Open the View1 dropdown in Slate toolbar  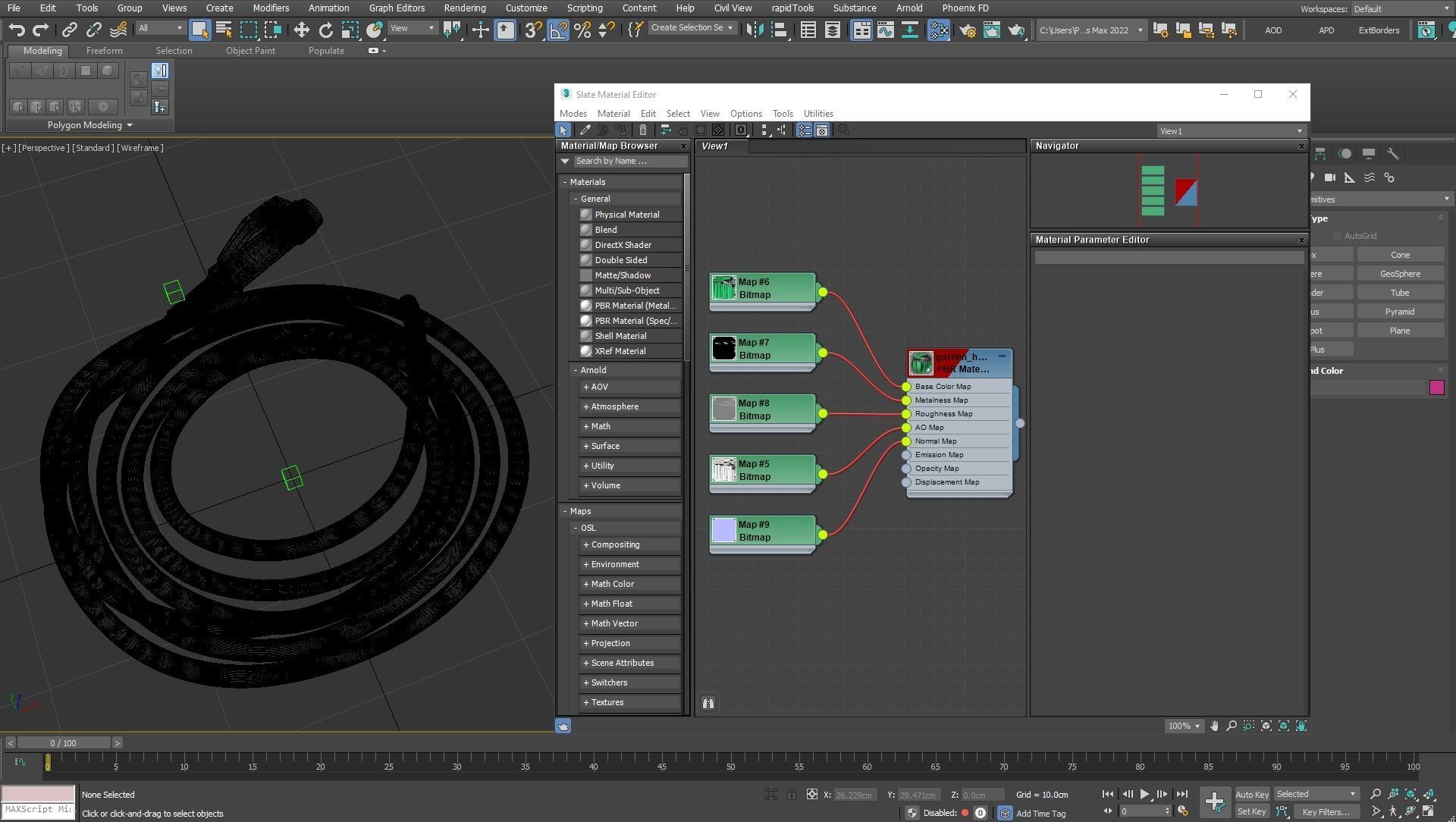(x=1231, y=131)
